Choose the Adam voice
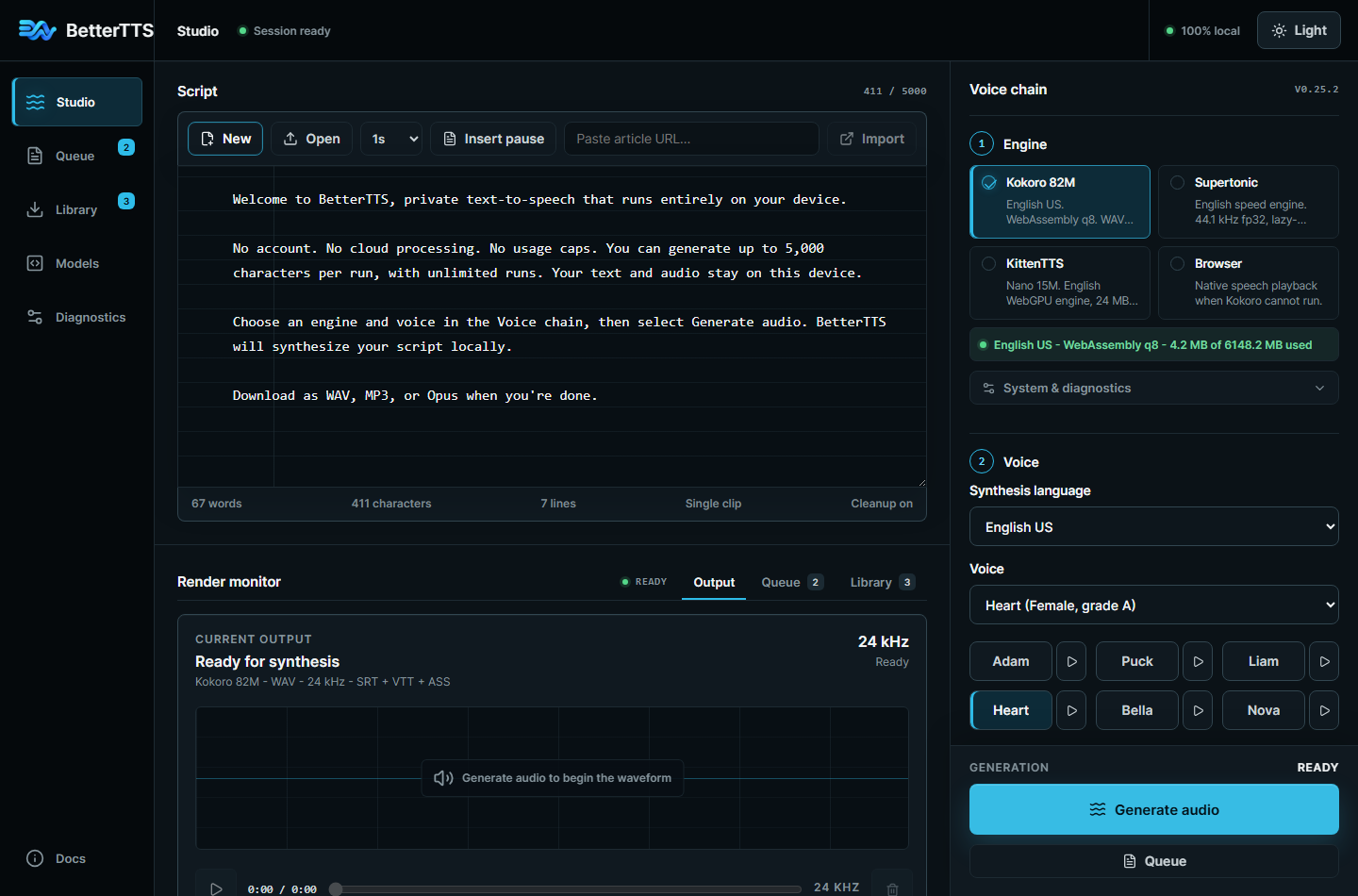This screenshot has width=1358, height=896. pyautogui.click(x=1011, y=661)
